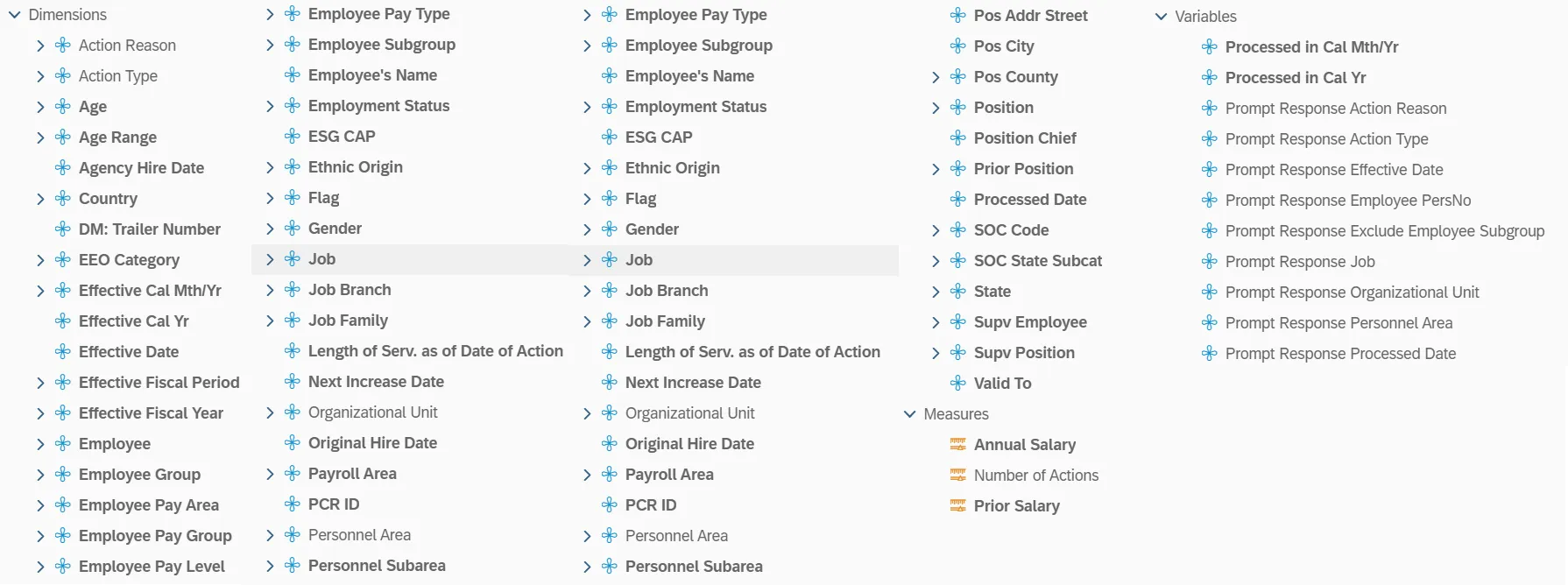Collapse the Measures section
The height and width of the screenshot is (585, 1568).
click(x=909, y=414)
